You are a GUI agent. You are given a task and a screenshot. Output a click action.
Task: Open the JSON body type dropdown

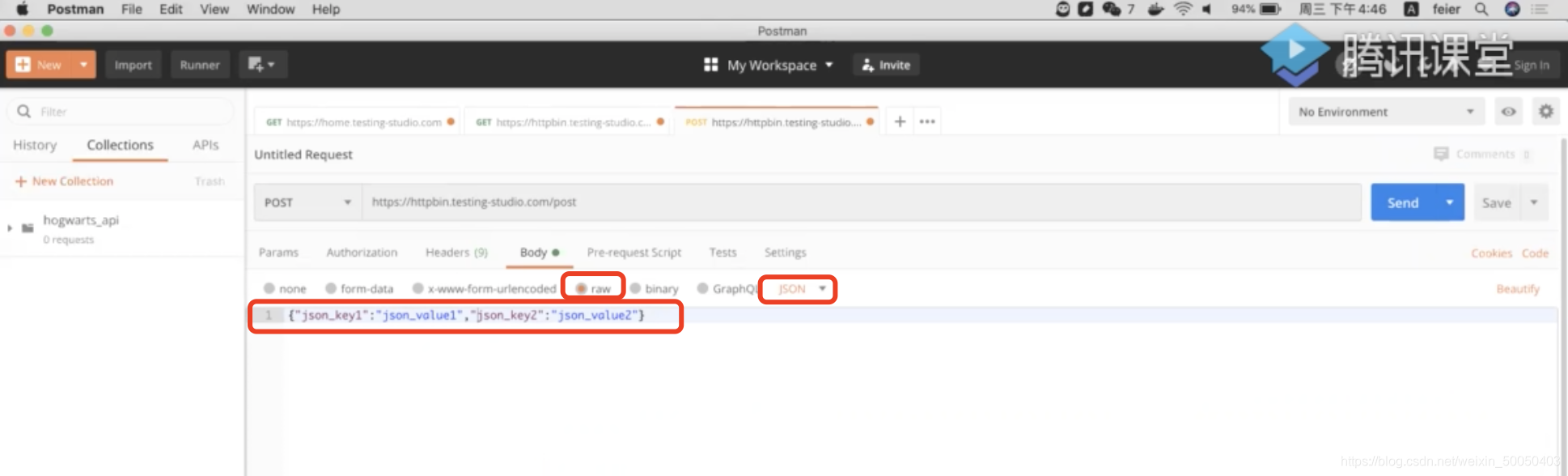[801, 289]
